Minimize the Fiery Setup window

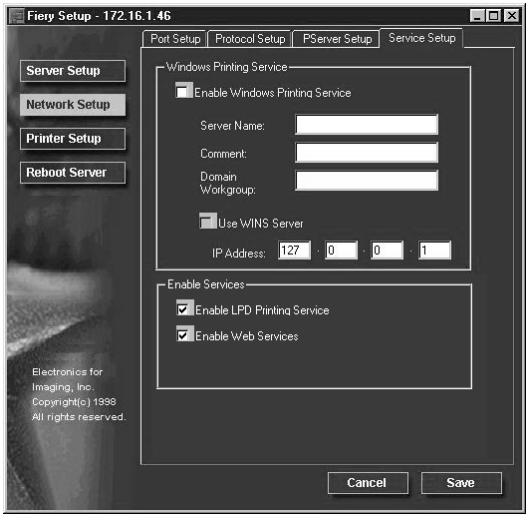477,16
